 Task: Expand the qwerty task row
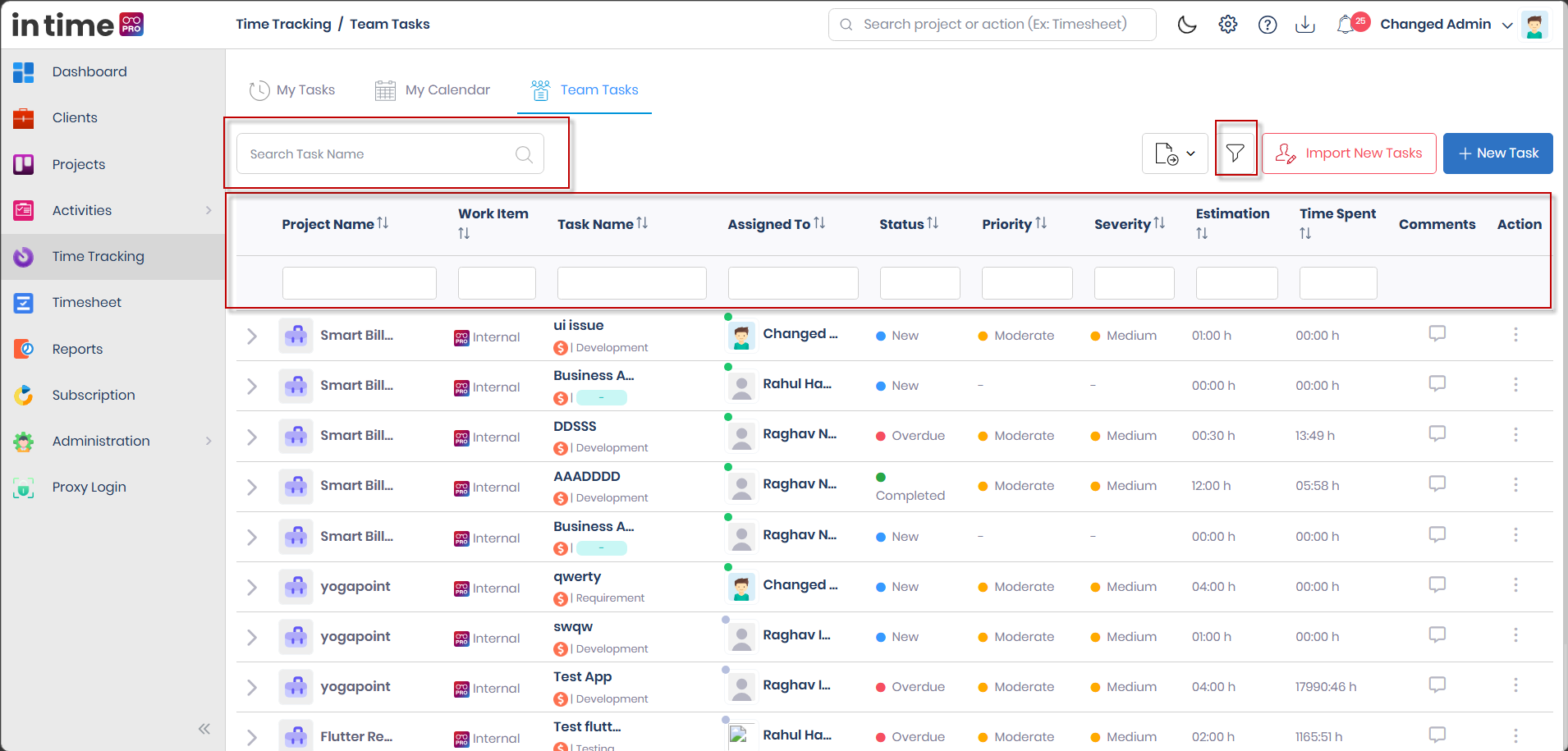[x=252, y=588]
